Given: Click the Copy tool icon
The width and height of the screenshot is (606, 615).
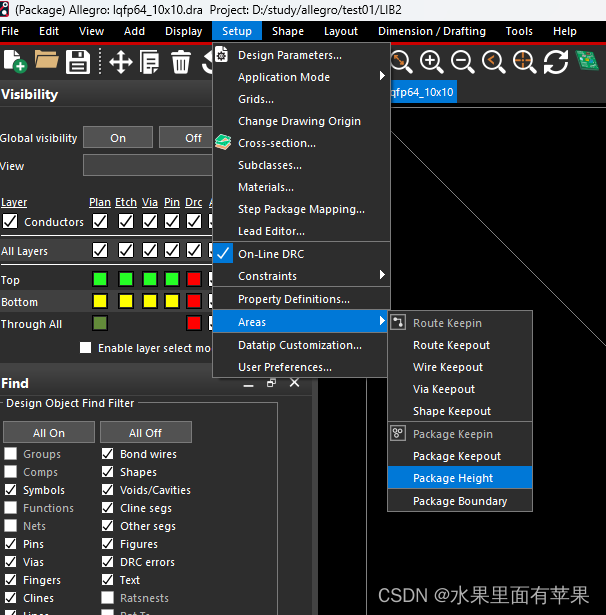Looking at the screenshot, I should 150,63.
